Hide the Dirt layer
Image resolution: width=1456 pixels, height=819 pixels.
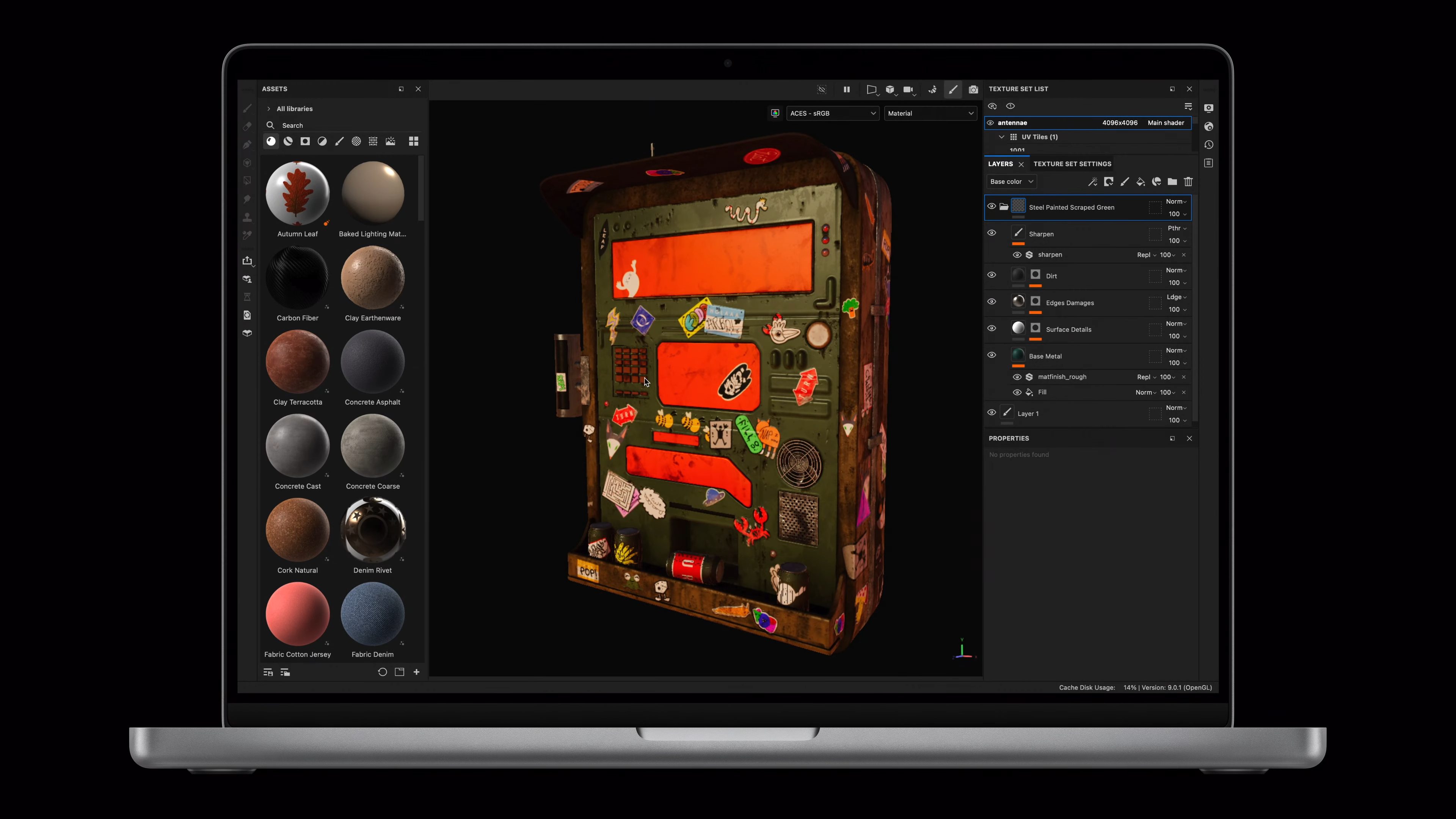(x=992, y=275)
